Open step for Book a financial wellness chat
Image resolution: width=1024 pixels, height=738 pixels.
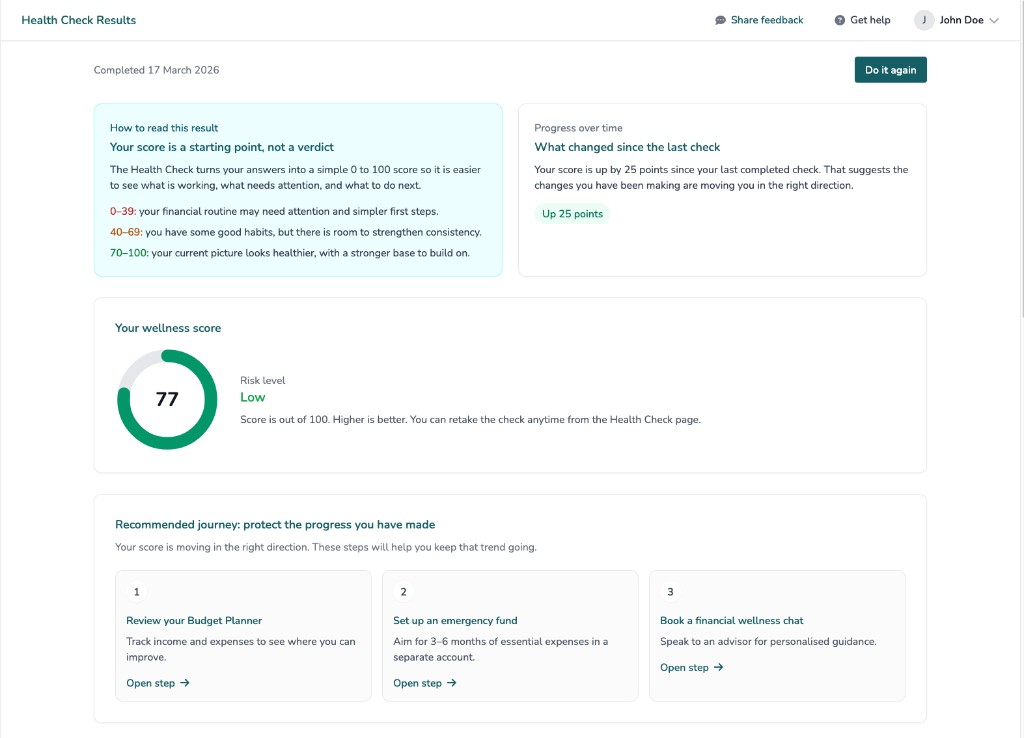click(692, 667)
